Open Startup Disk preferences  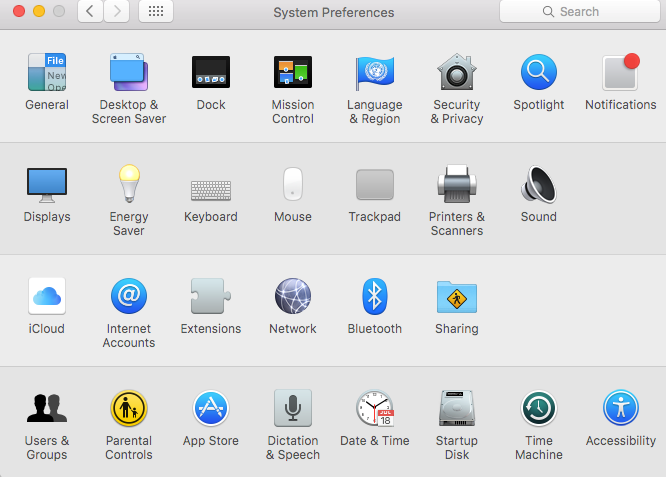(457, 408)
